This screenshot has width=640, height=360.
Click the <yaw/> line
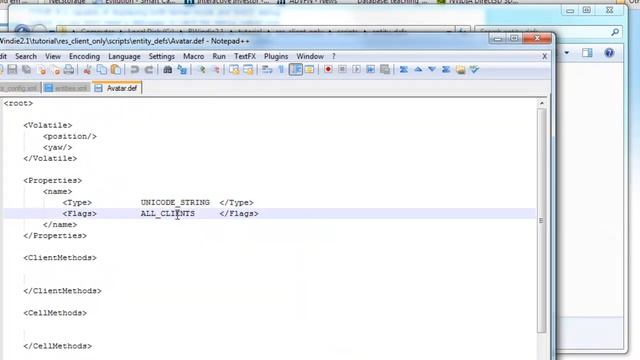(58, 147)
